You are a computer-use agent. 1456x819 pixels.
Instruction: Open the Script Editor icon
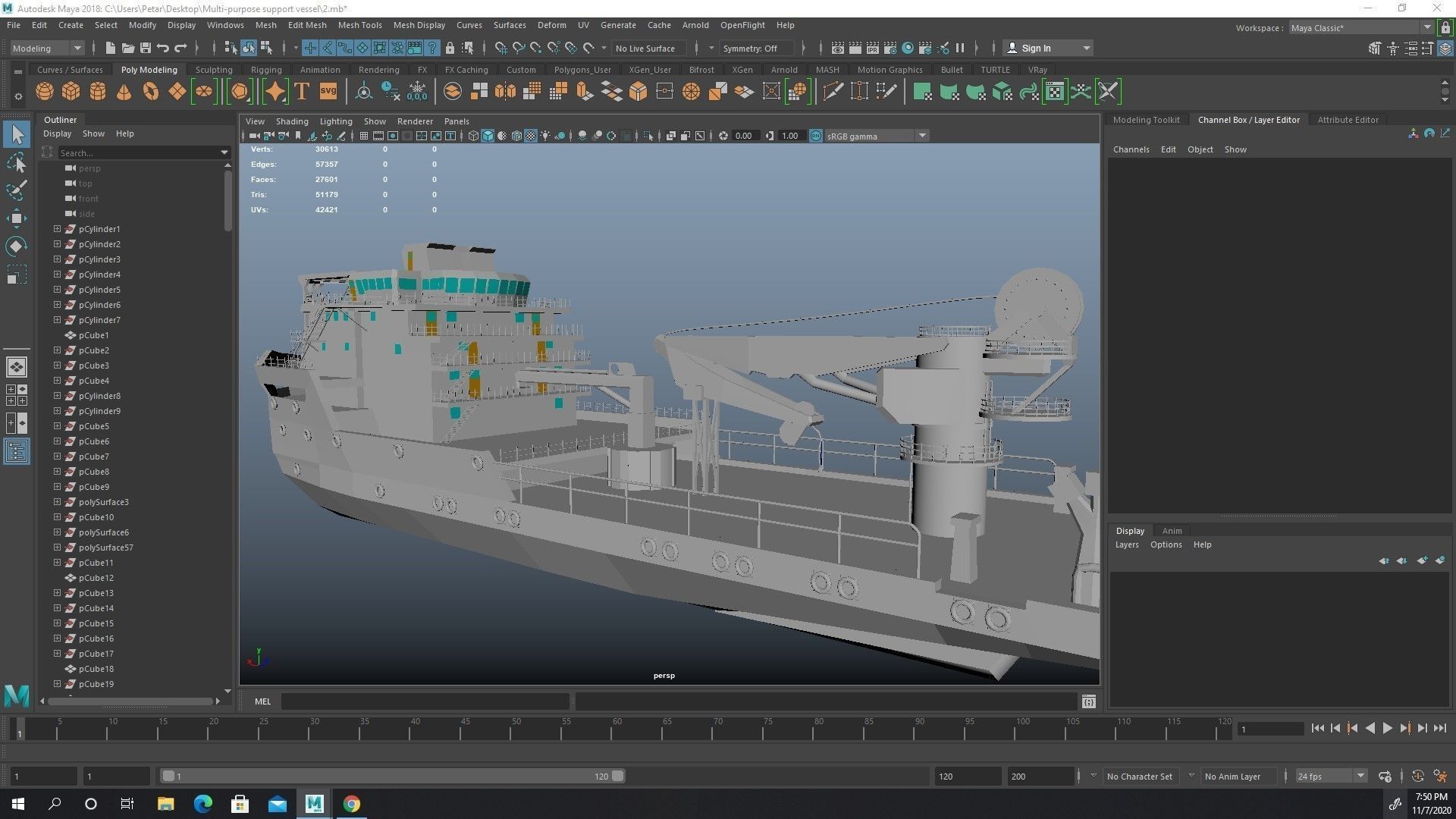pos(1089,701)
